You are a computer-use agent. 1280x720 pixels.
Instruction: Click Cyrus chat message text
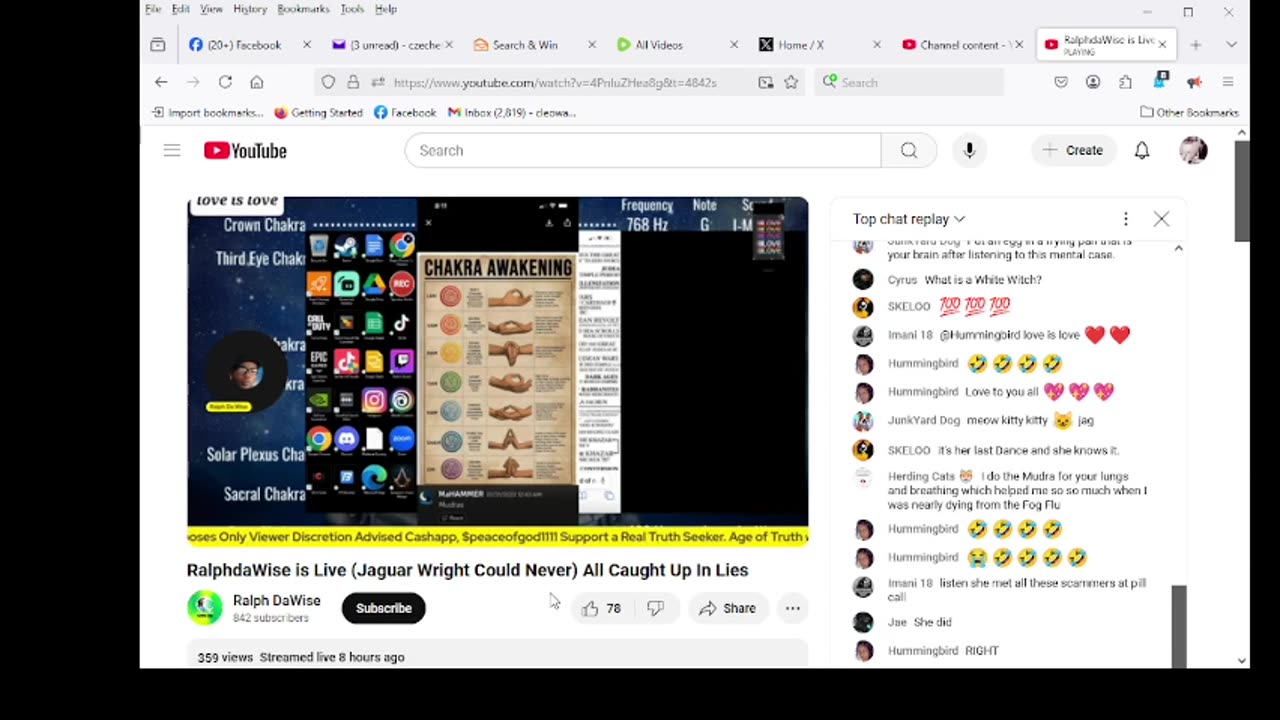tap(983, 280)
